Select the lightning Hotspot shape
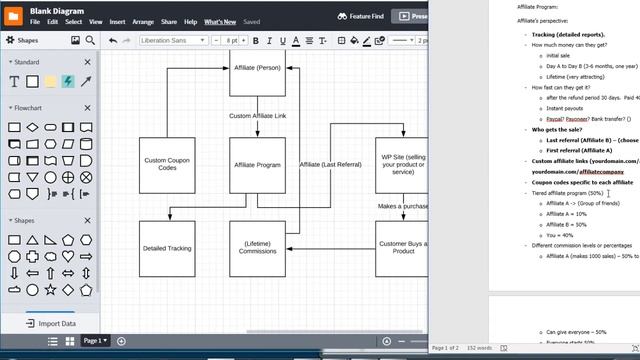The width and height of the screenshot is (640, 360). (x=68, y=82)
